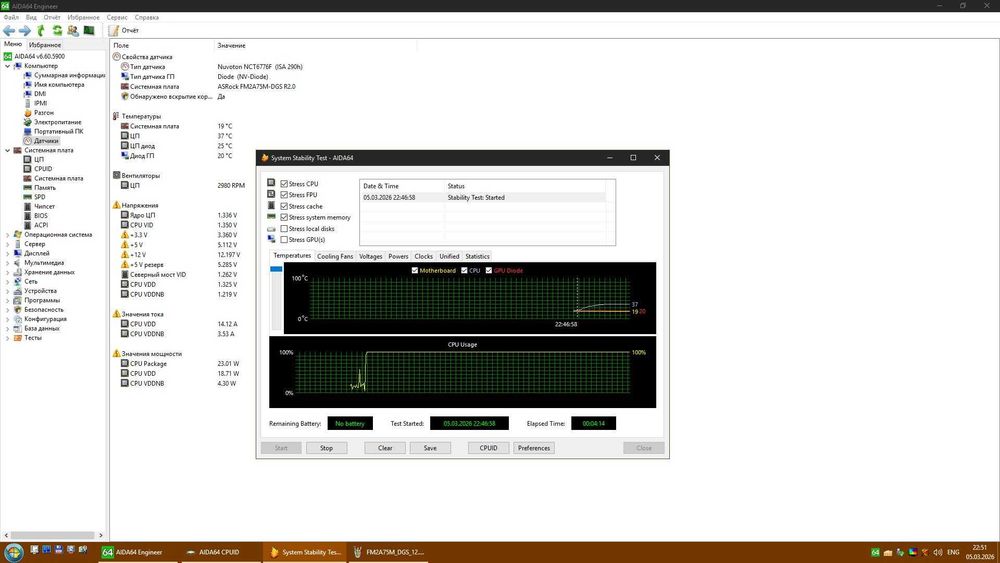Enable the Stress local disks checkbox
The image size is (1000, 563).
[x=284, y=228]
